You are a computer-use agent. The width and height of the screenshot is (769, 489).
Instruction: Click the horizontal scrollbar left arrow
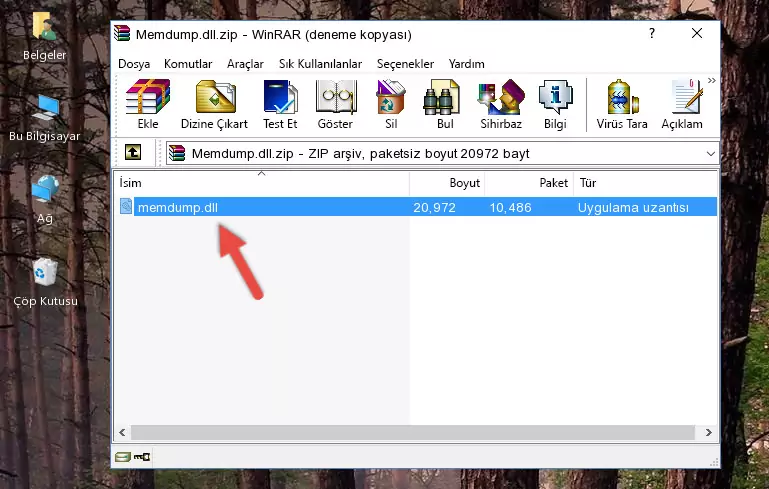click(x=123, y=432)
